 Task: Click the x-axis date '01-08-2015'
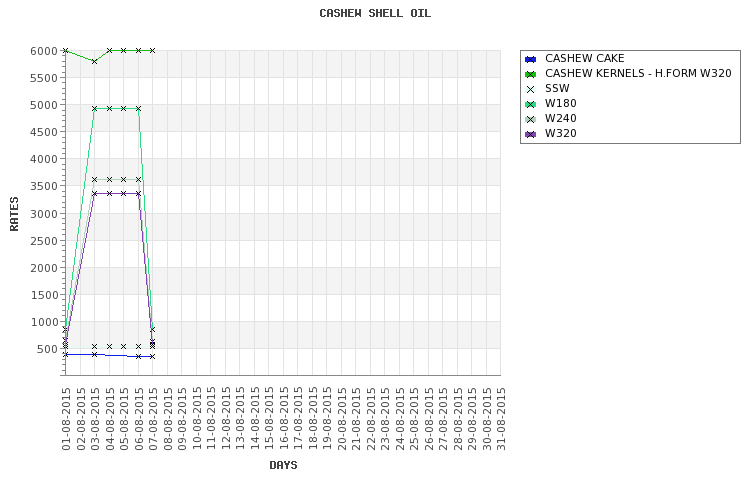pos(66,419)
